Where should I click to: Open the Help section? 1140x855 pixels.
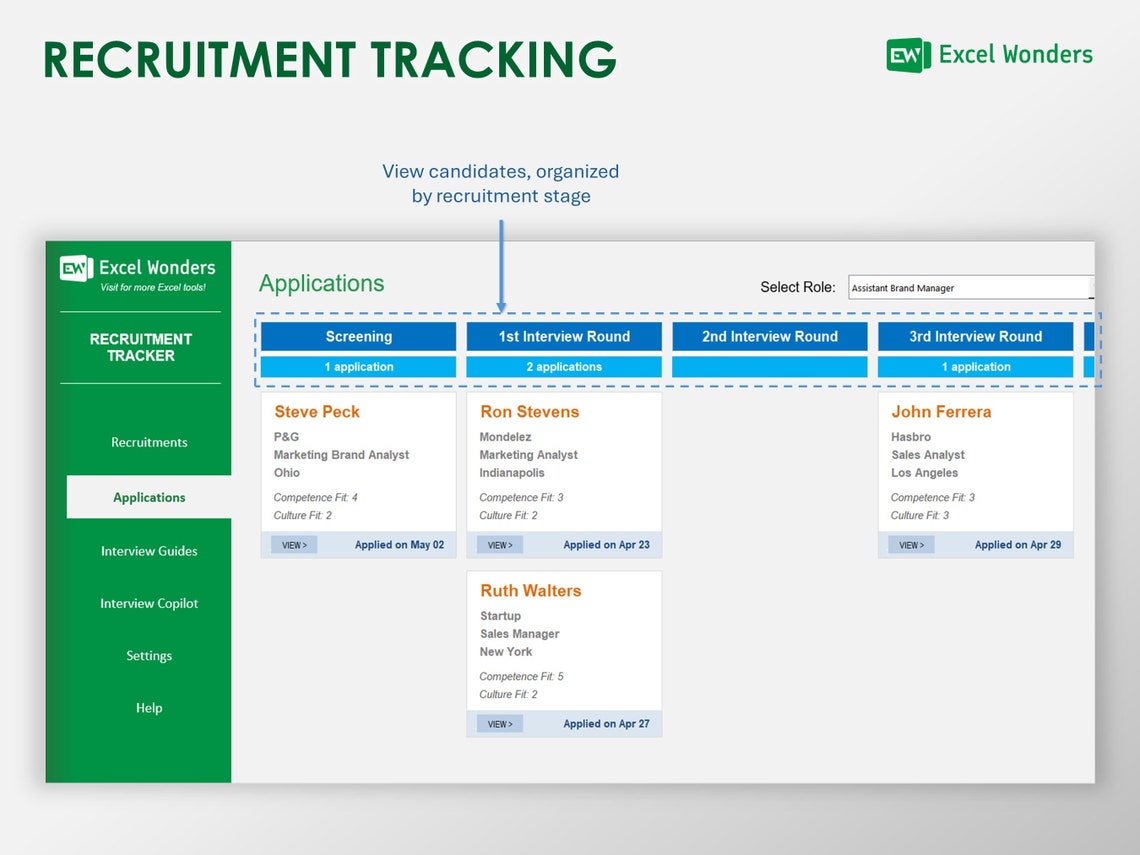pos(148,707)
